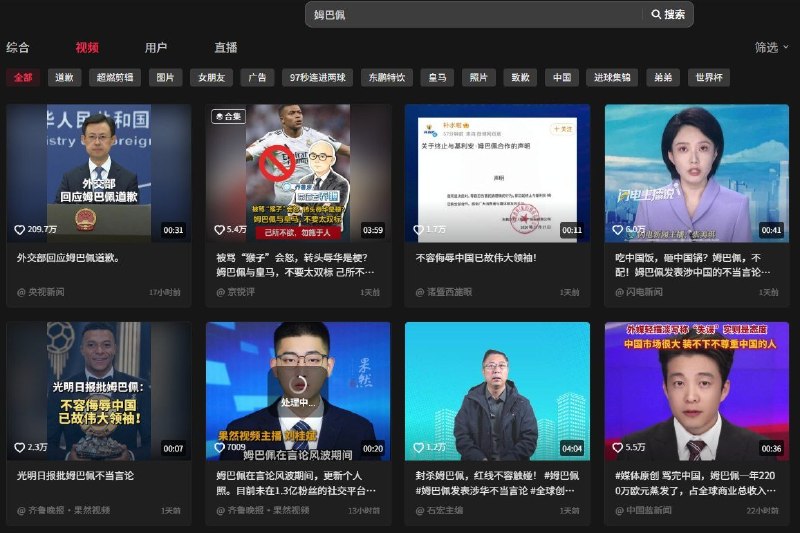The height and width of the screenshot is (533, 800).
Task: Visit the @诸暨西施眼 author profile
Action: [444, 292]
